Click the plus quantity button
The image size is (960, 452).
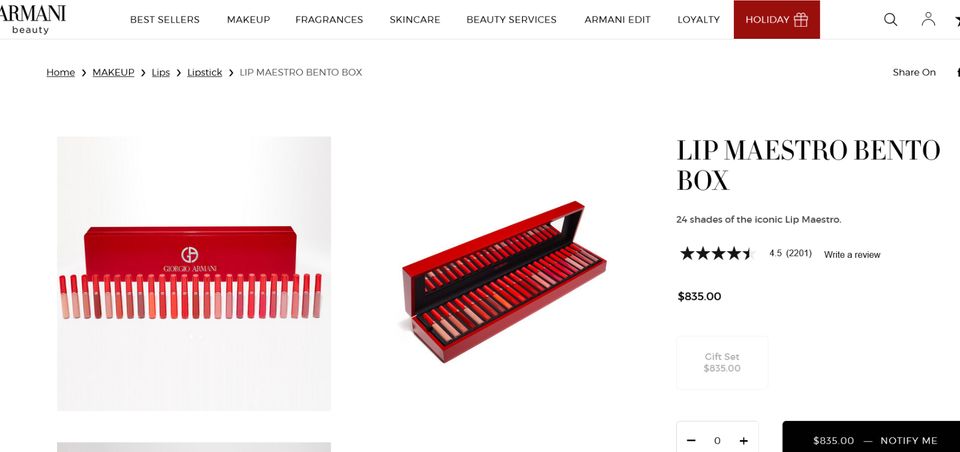743,440
